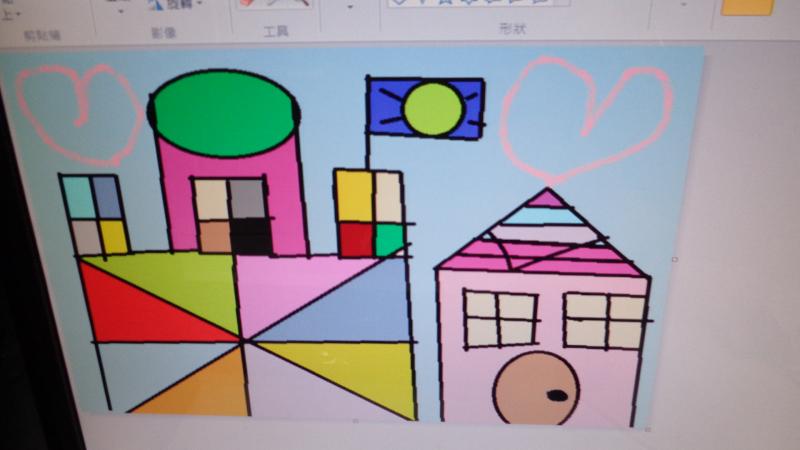
Task: Expand the Select dropdown arrow in the Image group
Action: coord(121,10)
